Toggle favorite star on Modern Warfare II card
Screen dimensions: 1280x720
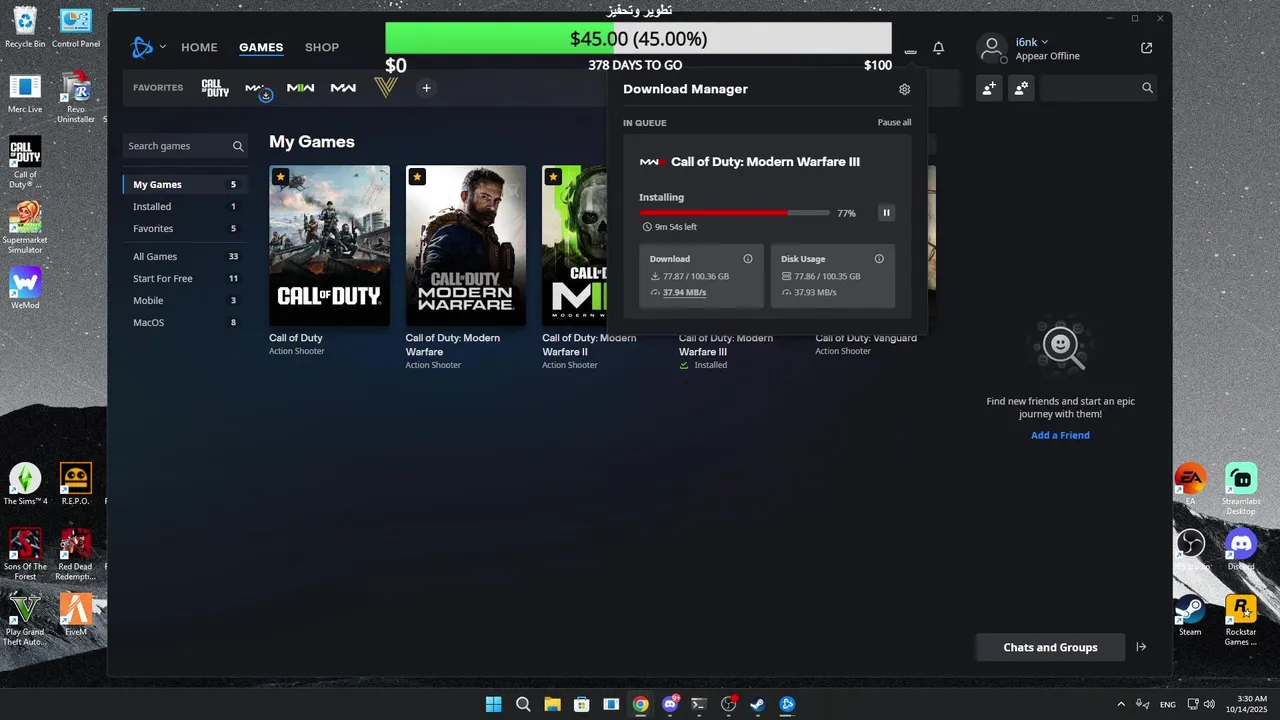(553, 177)
